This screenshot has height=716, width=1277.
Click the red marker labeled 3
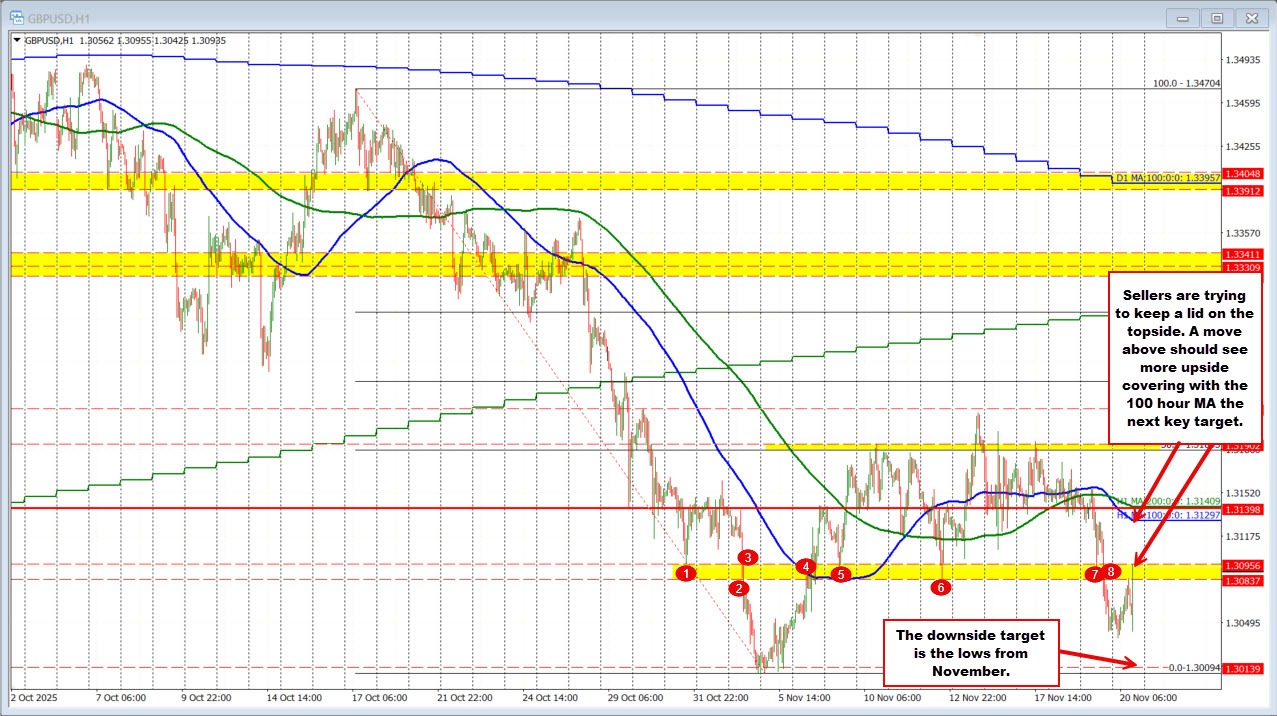pyautogui.click(x=748, y=557)
